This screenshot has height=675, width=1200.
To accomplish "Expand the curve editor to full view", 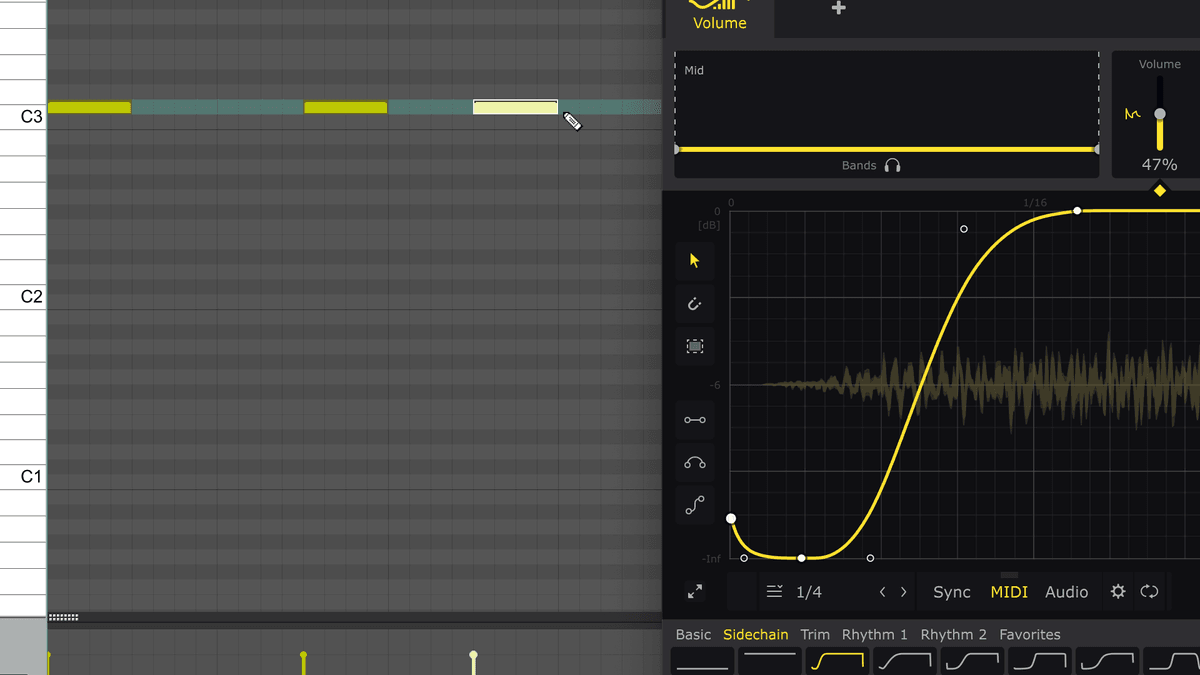I will click(695, 592).
